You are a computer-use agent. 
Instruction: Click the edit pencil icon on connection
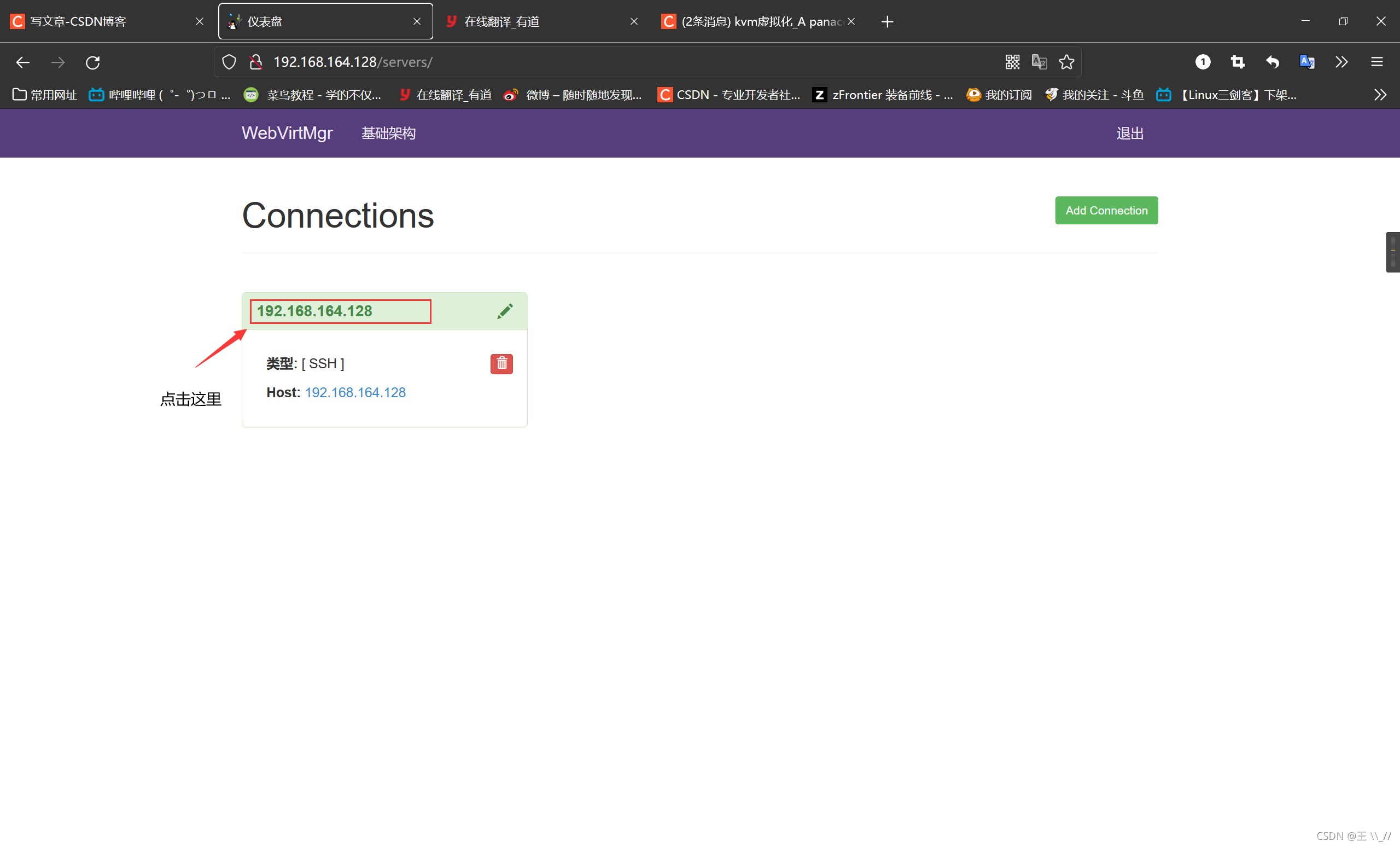[504, 312]
